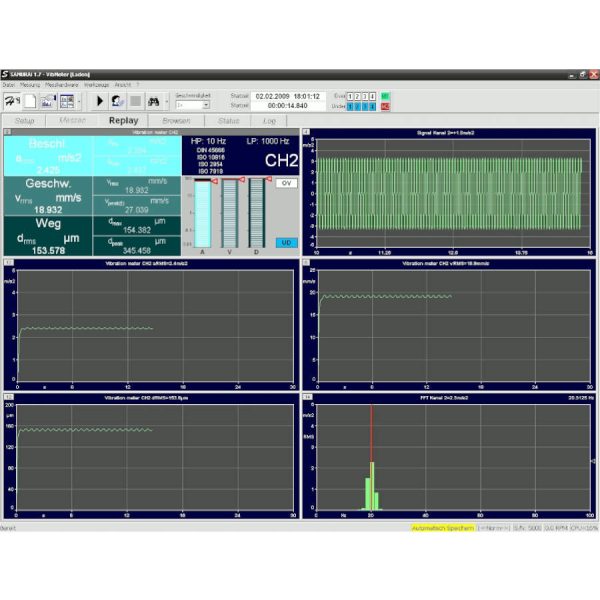Image resolution: width=600 pixels, height=600 pixels.
Task: Expand the arrow beside the panel layout icon
Action: (x=79, y=102)
